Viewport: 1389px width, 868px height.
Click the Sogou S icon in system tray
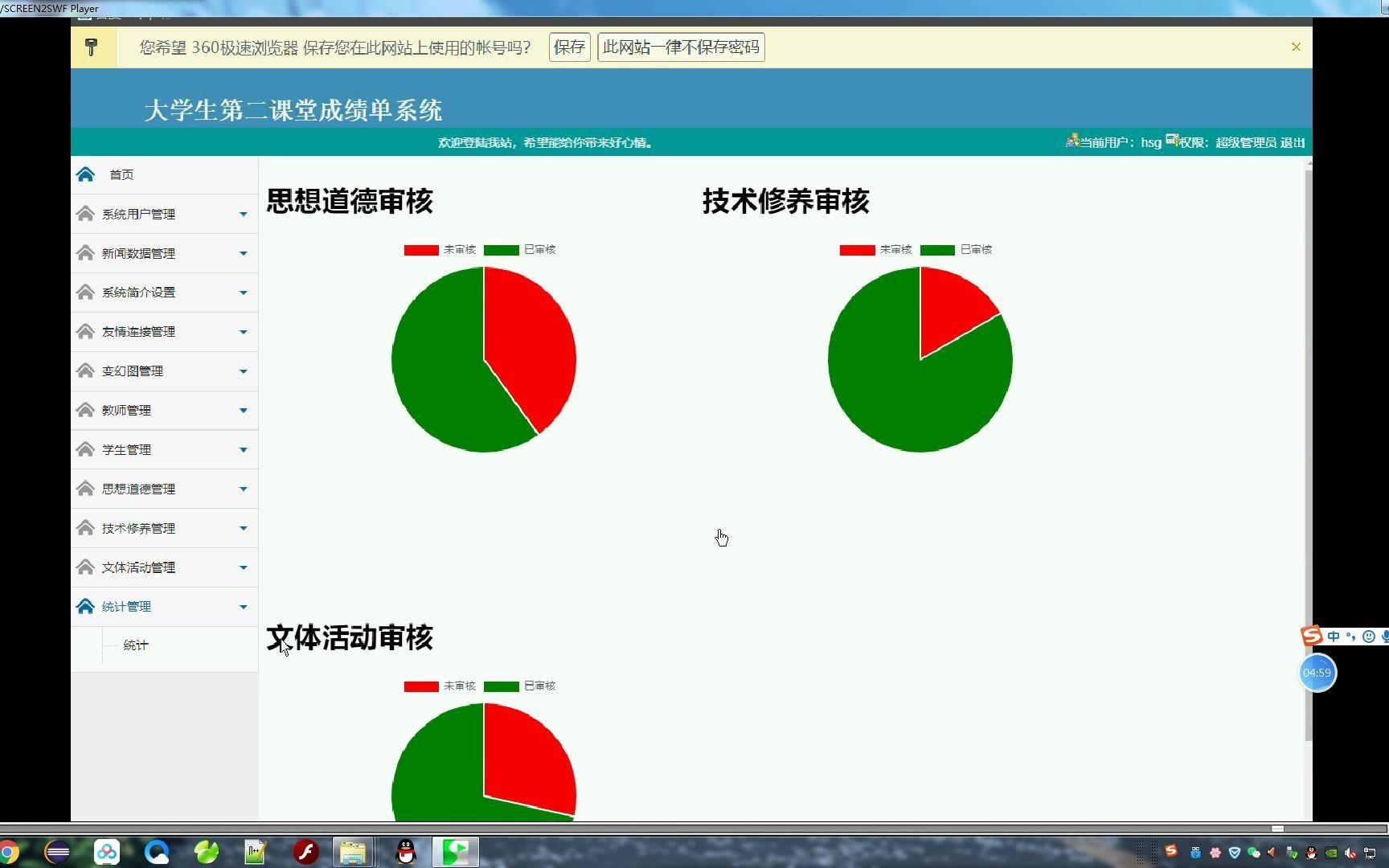click(1171, 850)
